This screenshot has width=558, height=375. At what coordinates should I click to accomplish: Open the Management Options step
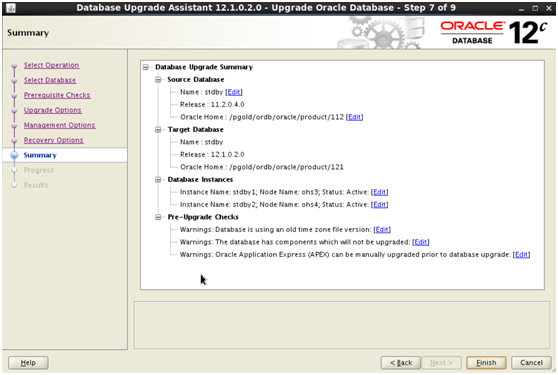[x=59, y=125]
